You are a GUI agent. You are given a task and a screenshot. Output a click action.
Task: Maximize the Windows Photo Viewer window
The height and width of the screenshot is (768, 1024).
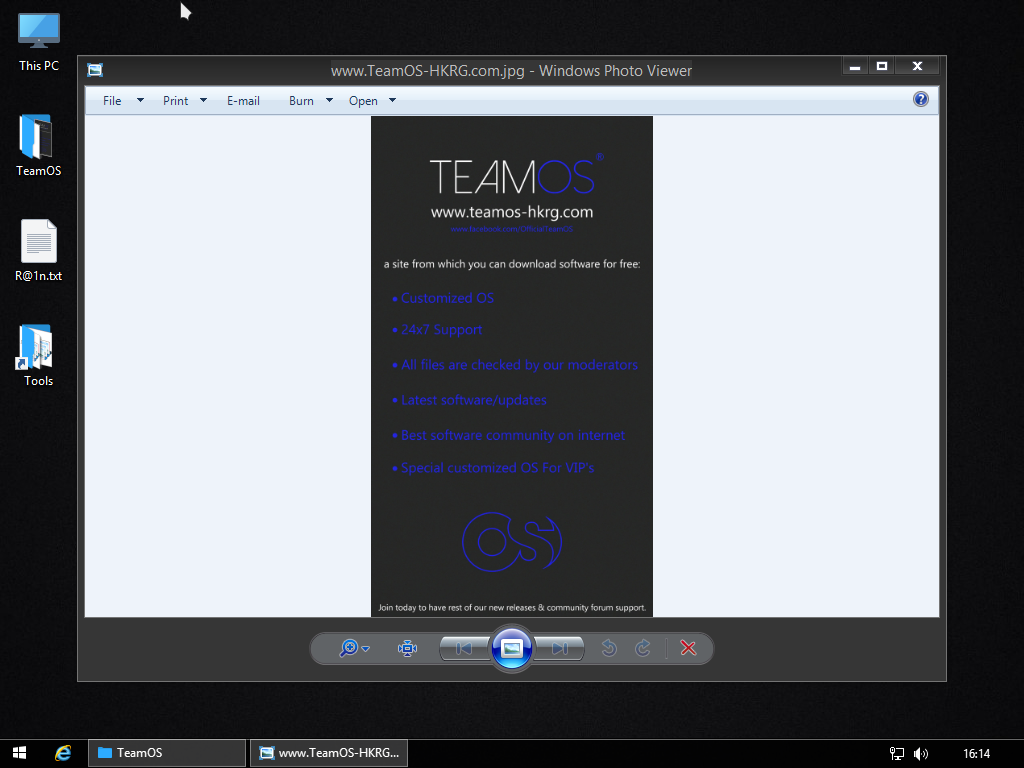point(882,66)
